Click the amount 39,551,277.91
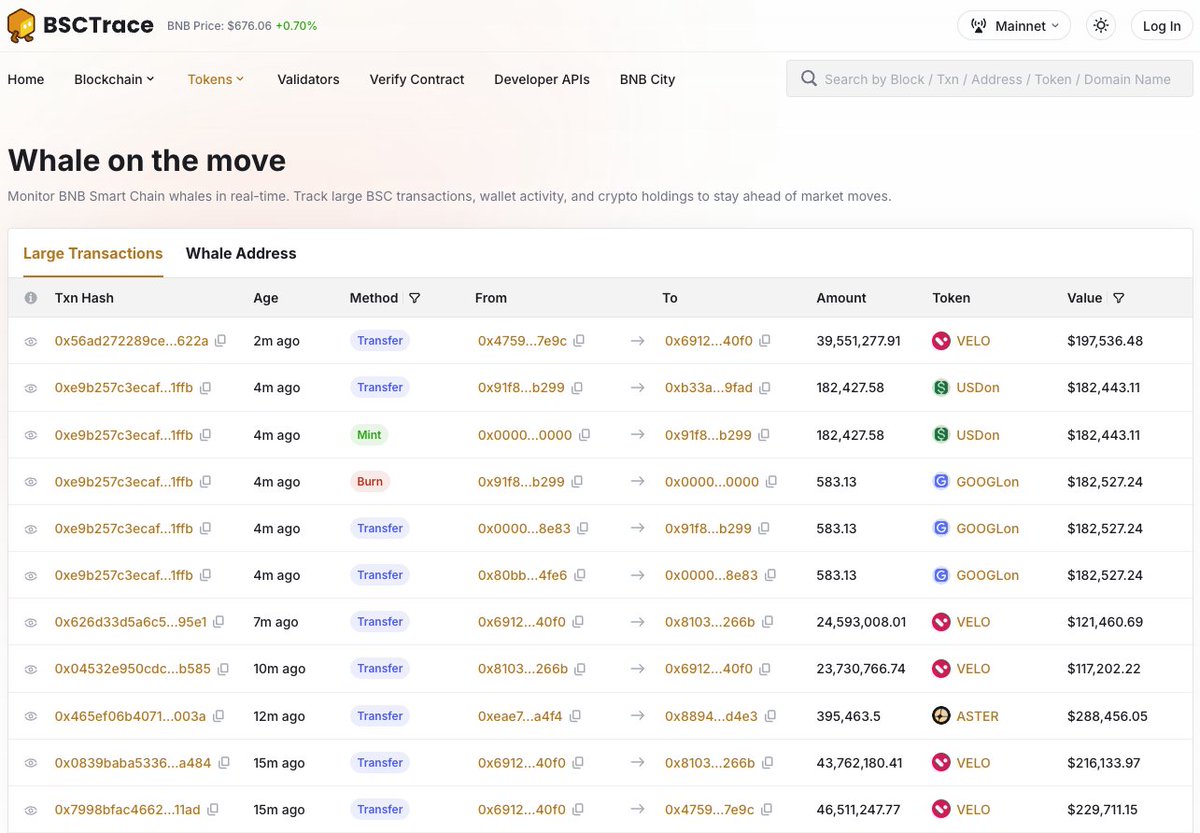The image size is (1200, 833). click(859, 341)
